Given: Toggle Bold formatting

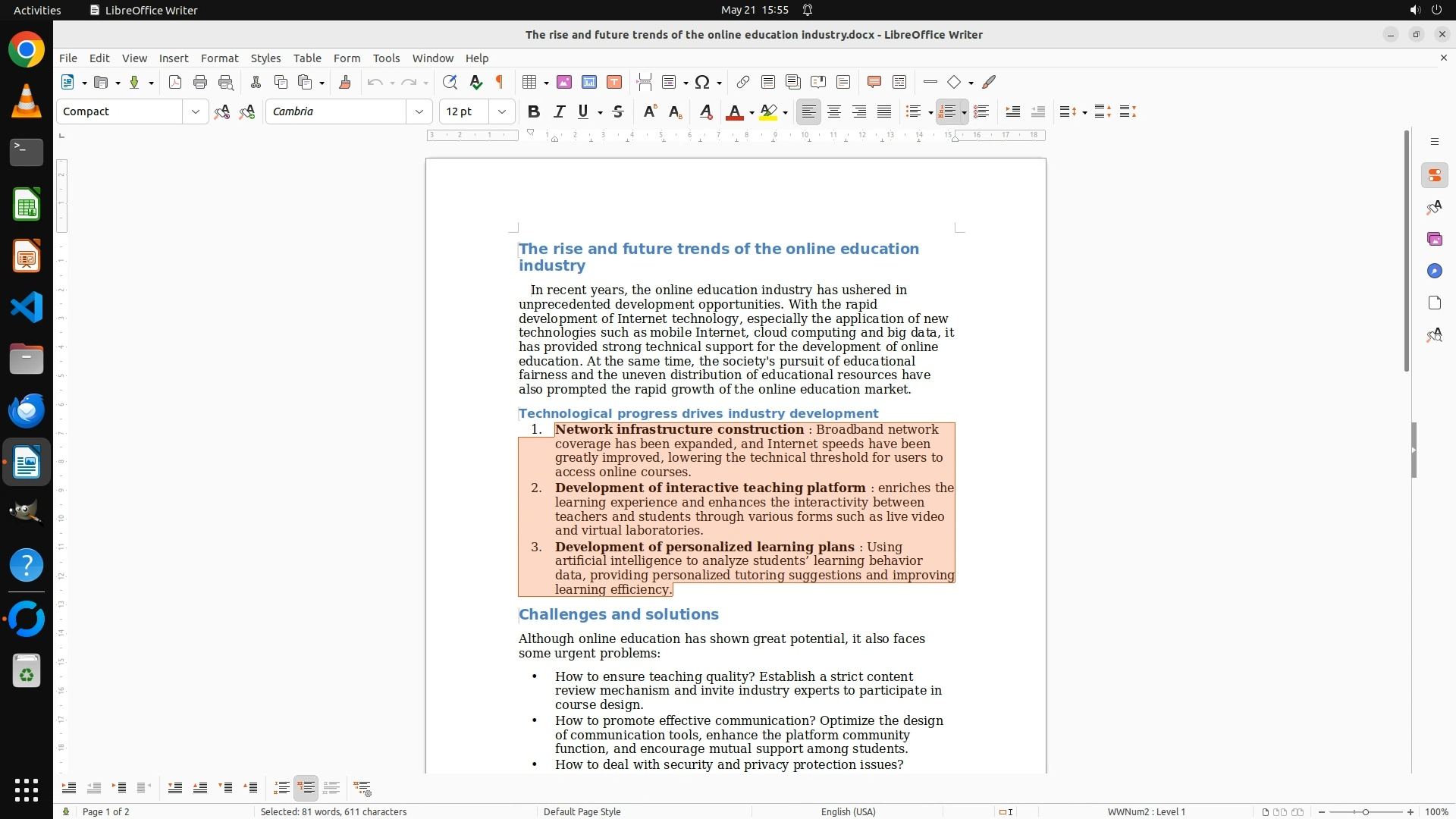Looking at the screenshot, I should [534, 111].
